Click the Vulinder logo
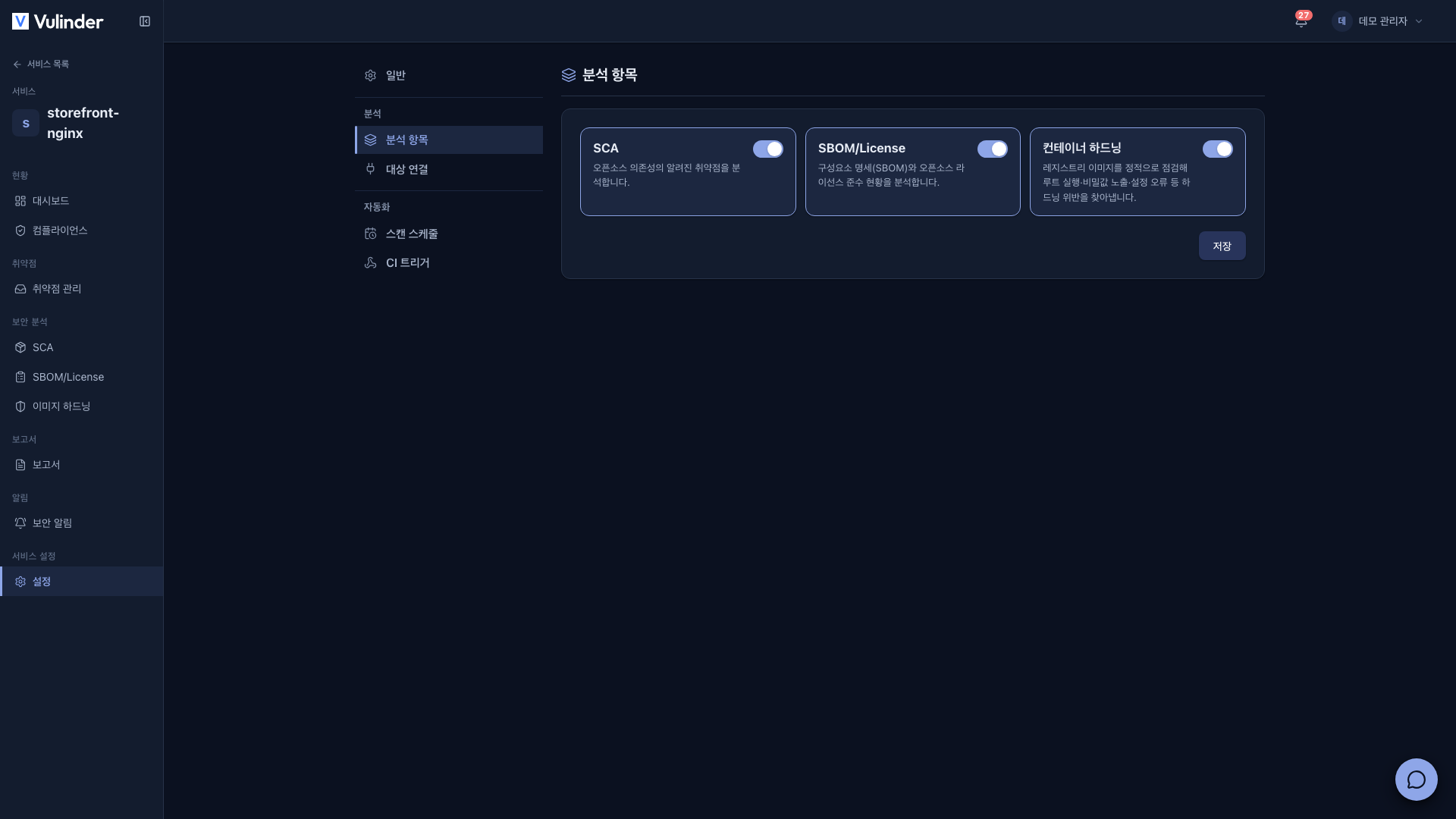Screen dimensions: 1456x819 click(58, 21)
